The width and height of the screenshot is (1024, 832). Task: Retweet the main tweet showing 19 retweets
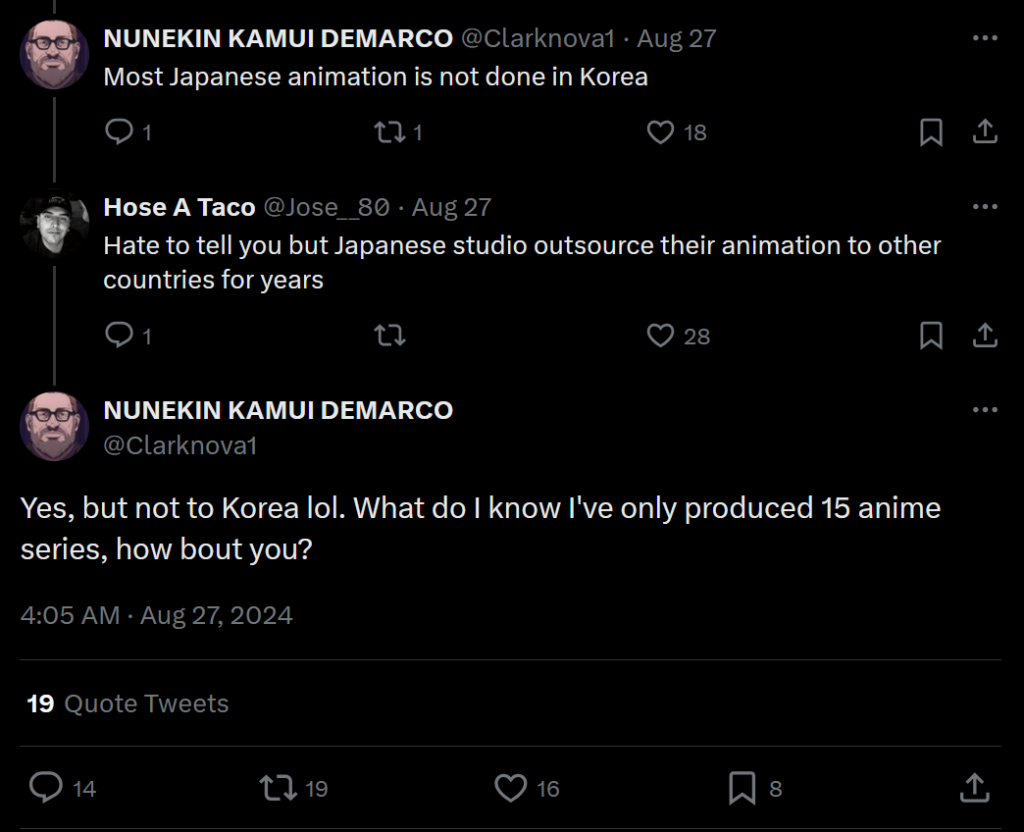(x=278, y=788)
